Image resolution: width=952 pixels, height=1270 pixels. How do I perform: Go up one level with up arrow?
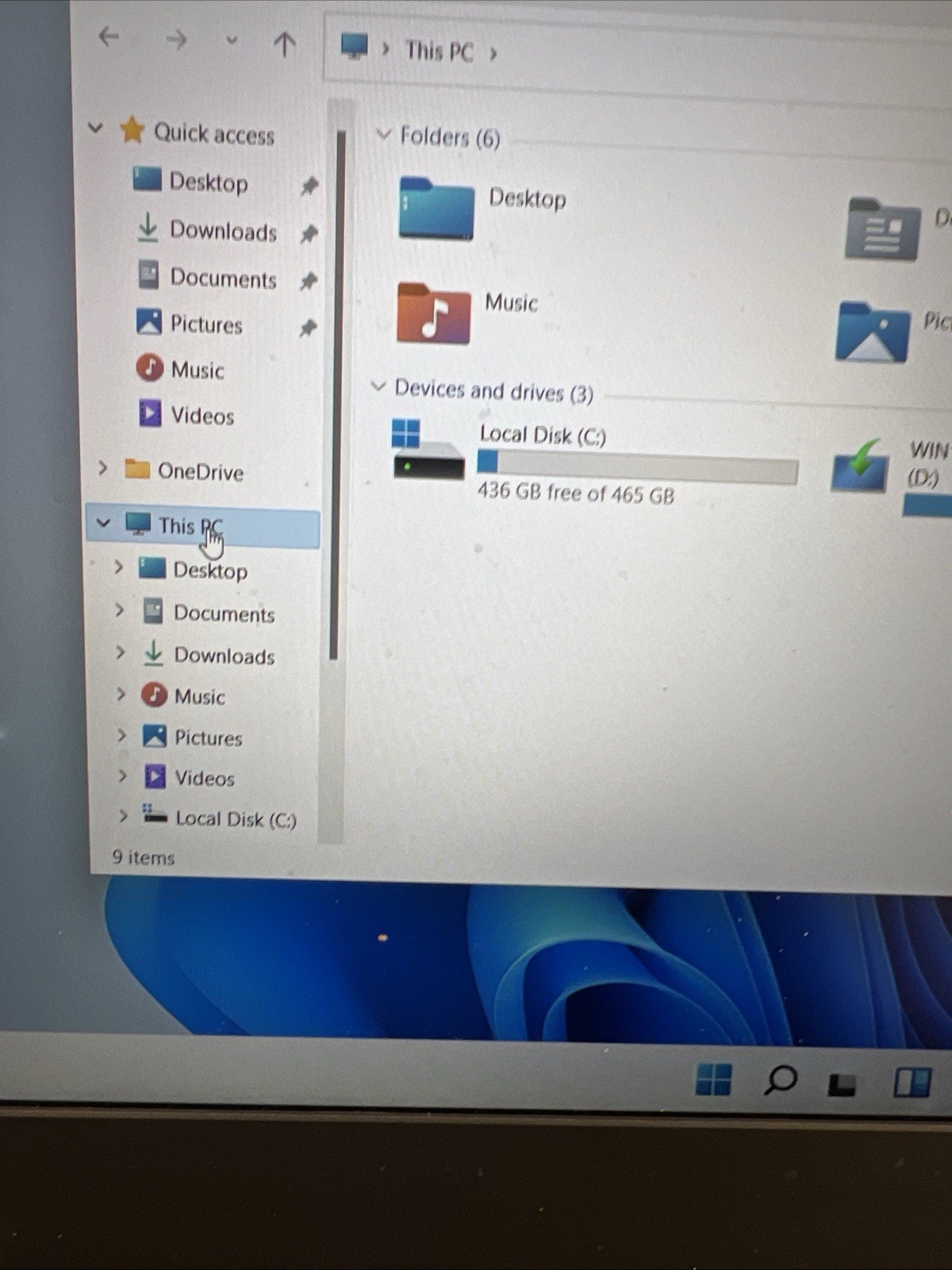(284, 44)
